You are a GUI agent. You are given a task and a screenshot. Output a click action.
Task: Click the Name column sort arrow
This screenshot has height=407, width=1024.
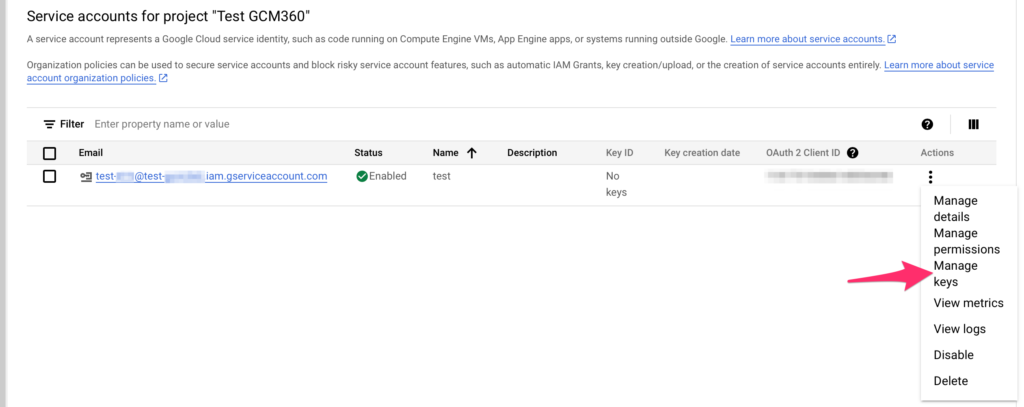point(471,153)
